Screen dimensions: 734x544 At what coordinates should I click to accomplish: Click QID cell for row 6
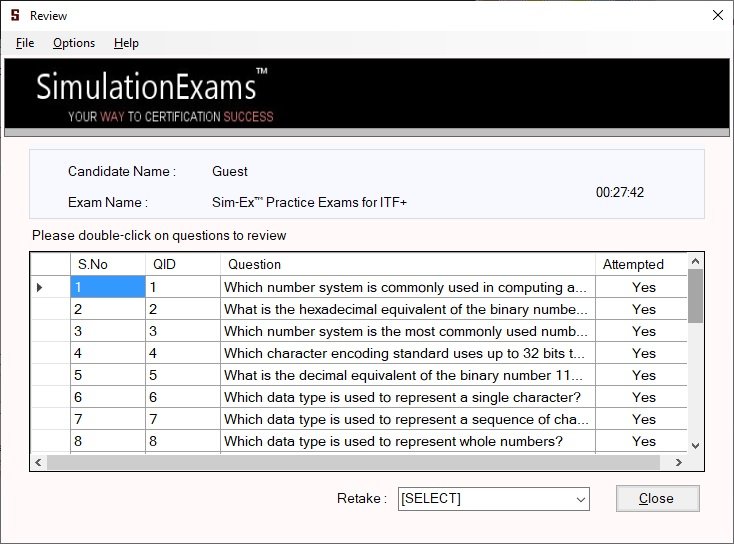coord(183,397)
